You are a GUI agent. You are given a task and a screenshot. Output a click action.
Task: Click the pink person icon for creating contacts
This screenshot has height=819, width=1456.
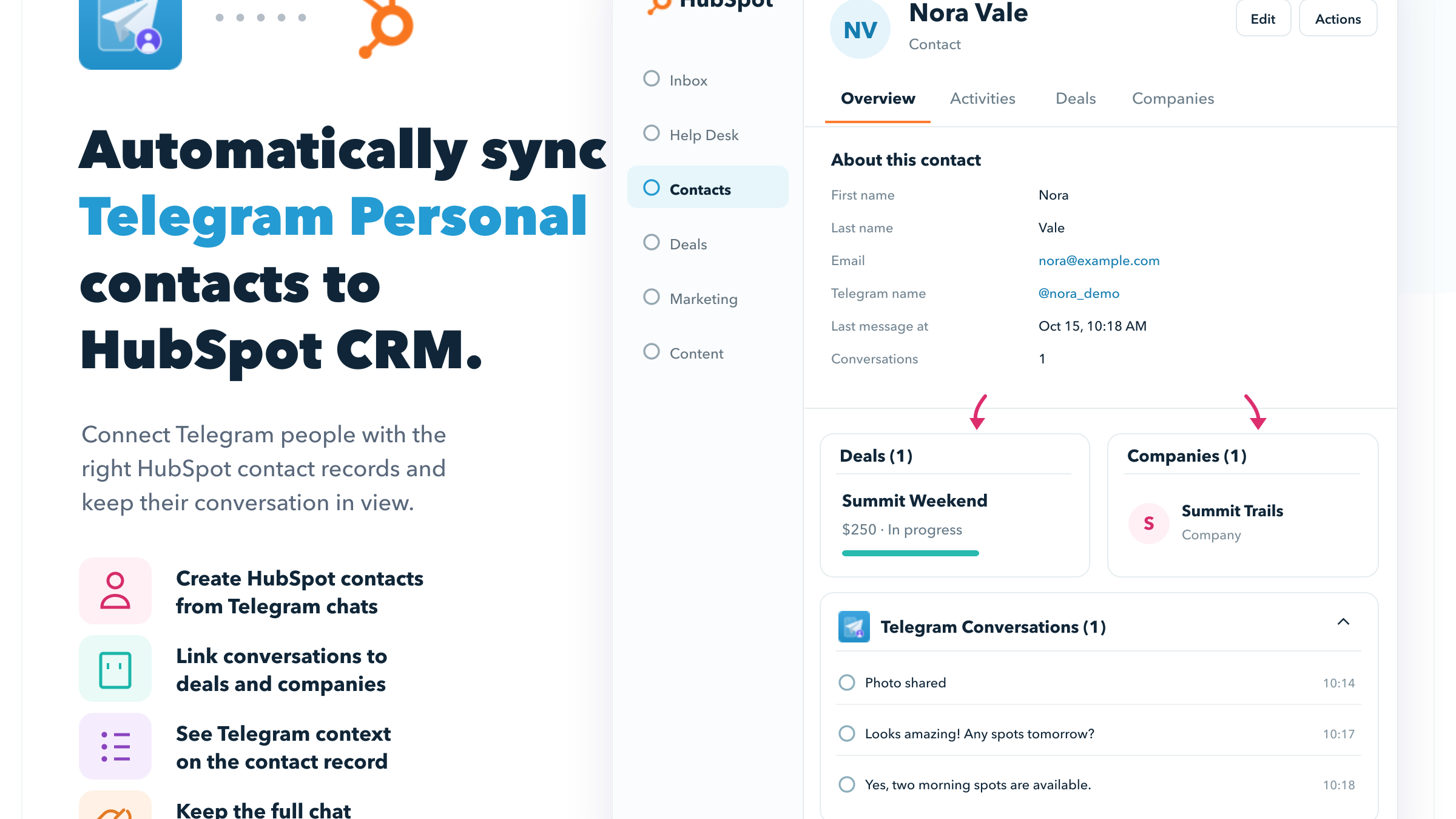click(x=115, y=590)
